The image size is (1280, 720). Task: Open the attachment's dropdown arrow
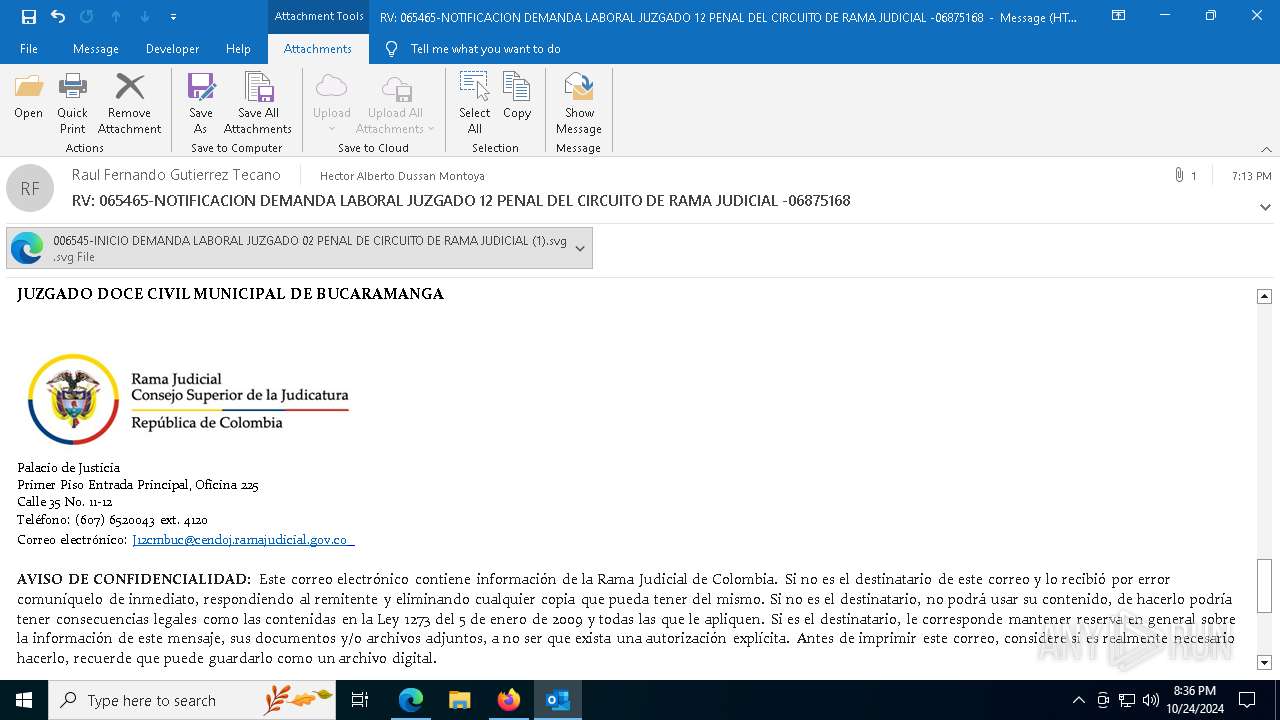click(580, 248)
